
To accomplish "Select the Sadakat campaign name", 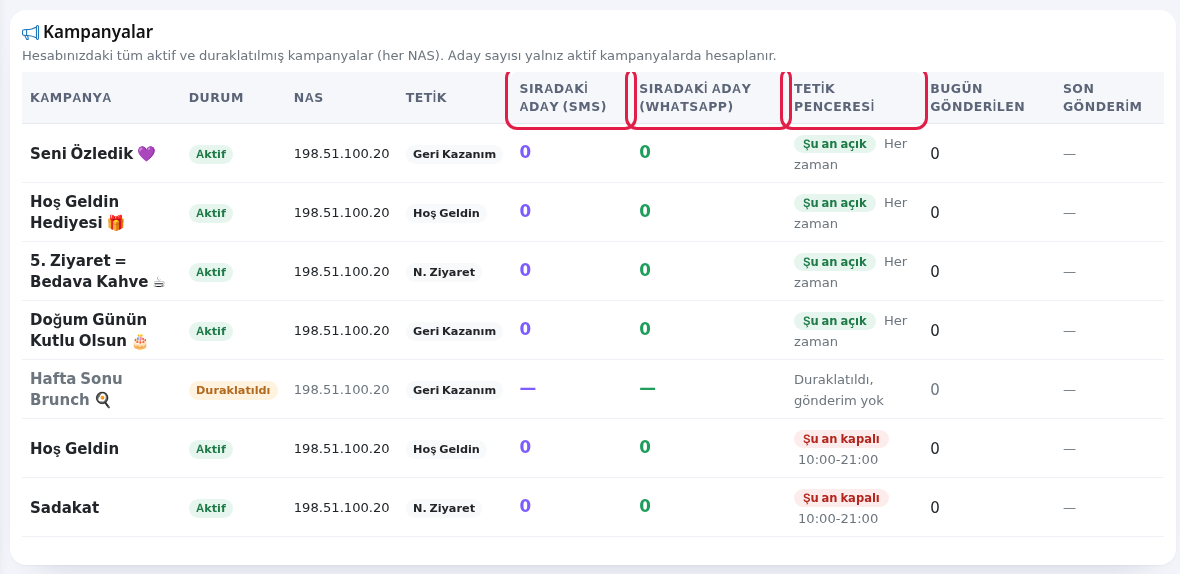I will point(65,507).
